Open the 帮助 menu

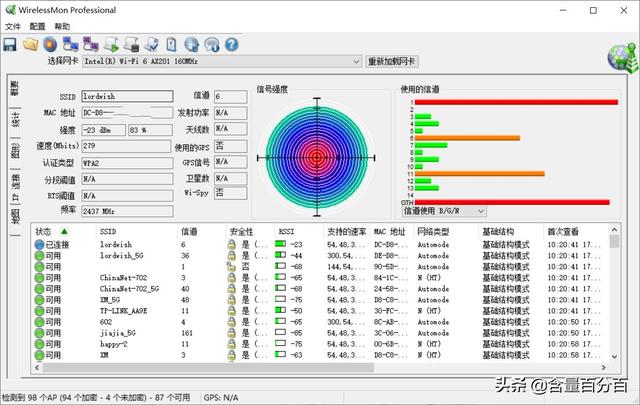tap(62, 27)
